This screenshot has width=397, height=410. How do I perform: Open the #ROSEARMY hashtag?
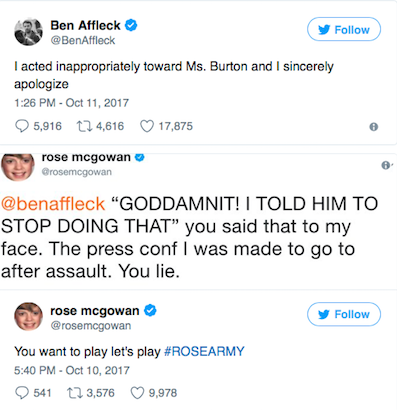(204, 351)
